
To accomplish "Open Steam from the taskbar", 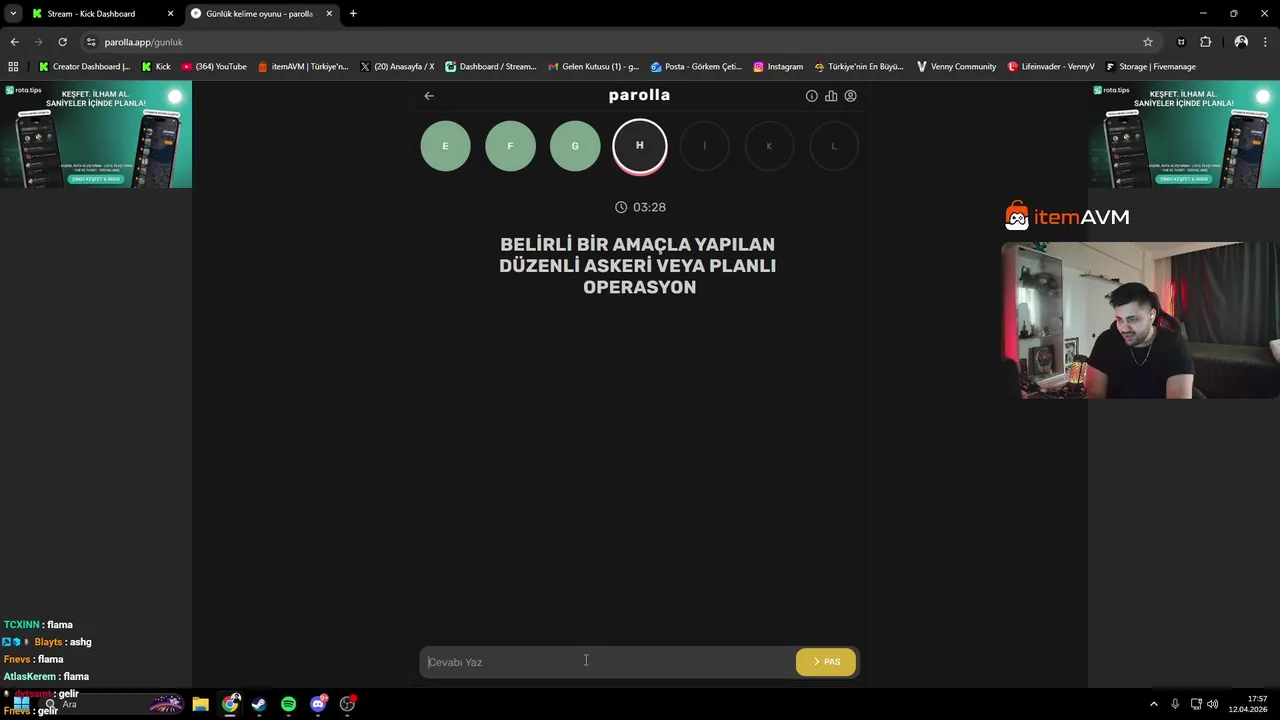I will pyautogui.click(x=259, y=704).
